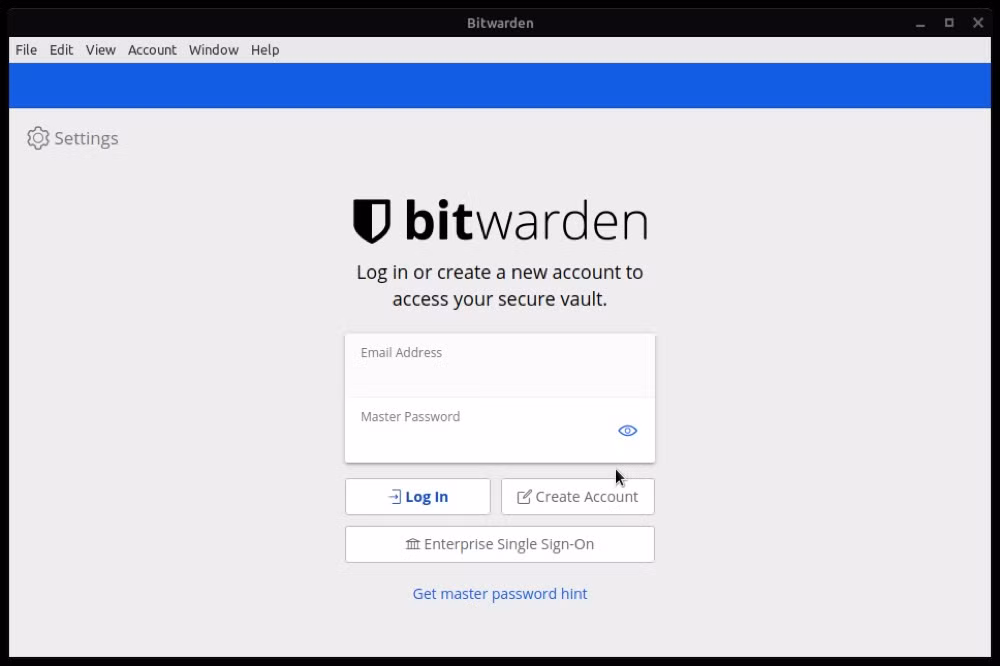The width and height of the screenshot is (1000, 666).
Task: Open the Help menu
Action: [x=265, y=50]
